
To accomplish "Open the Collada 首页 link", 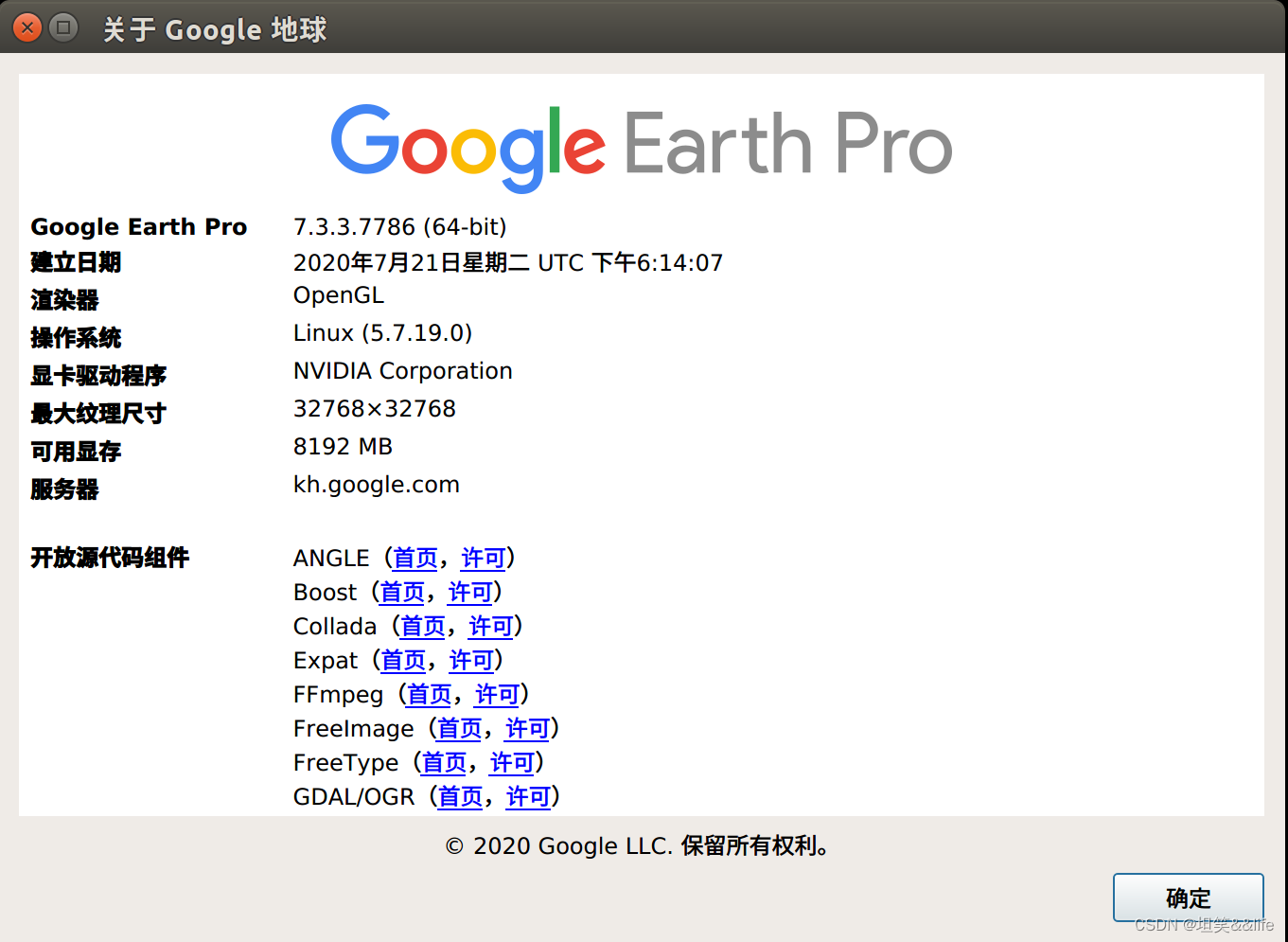I will click(x=423, y=627).
